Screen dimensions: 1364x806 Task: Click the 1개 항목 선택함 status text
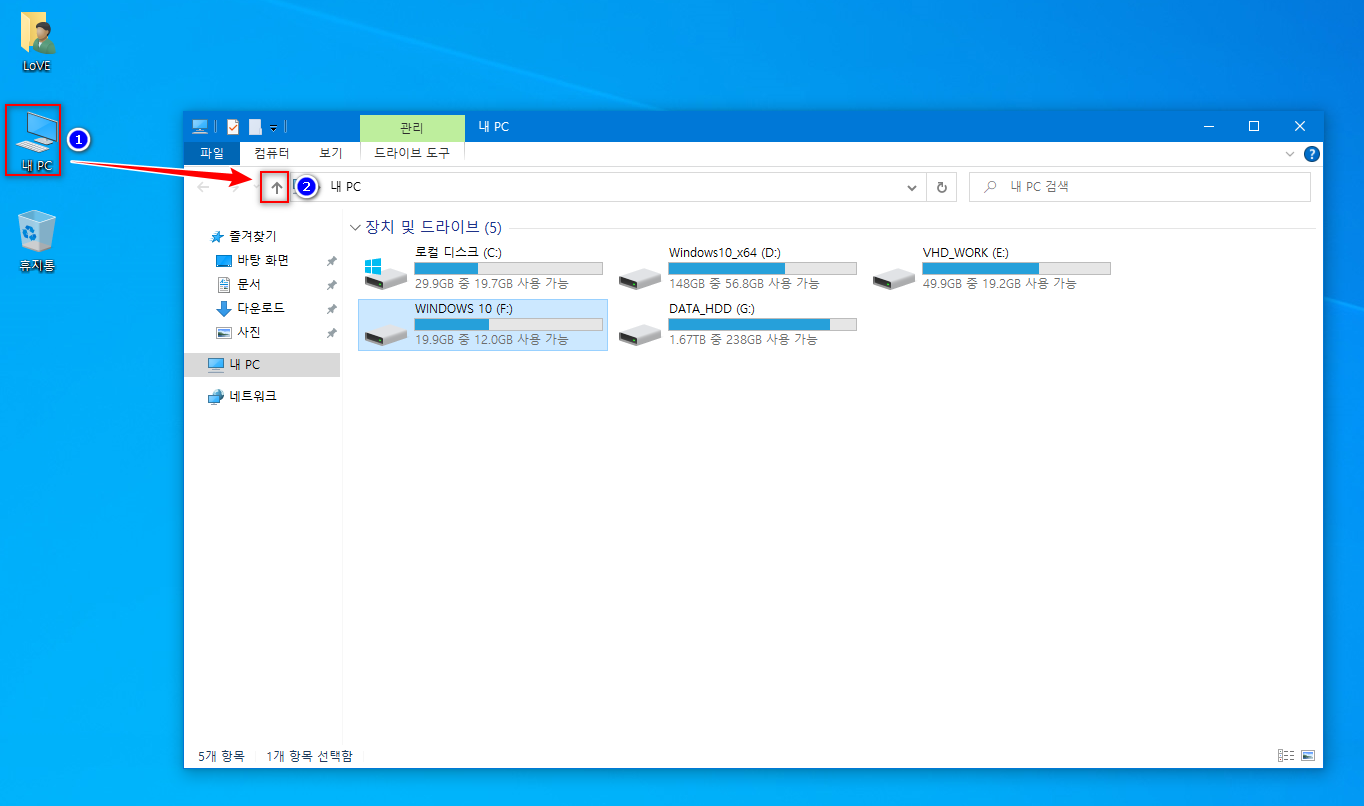[309, 756]
